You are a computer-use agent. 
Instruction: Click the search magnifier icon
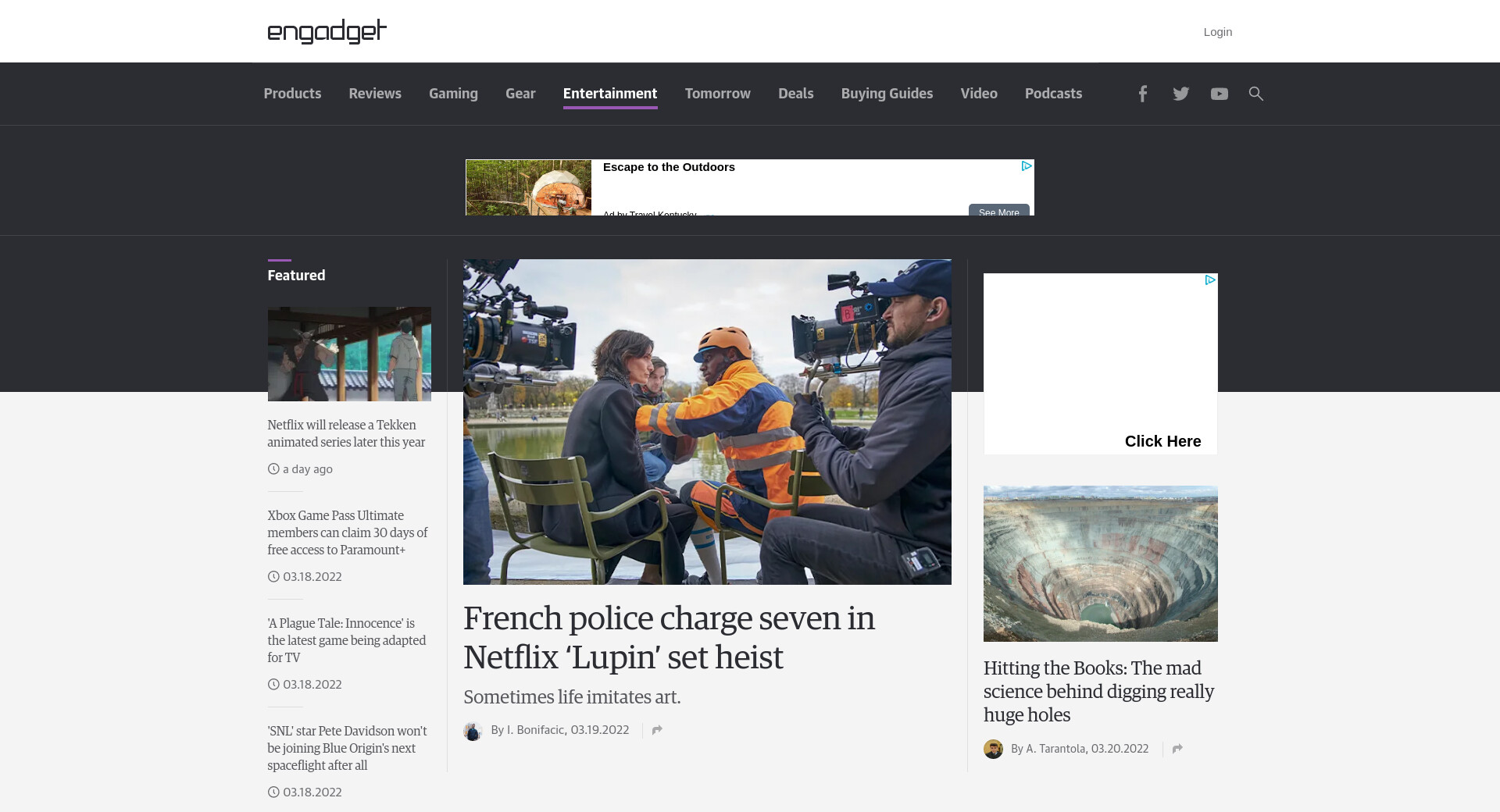tap(1255, 94)
